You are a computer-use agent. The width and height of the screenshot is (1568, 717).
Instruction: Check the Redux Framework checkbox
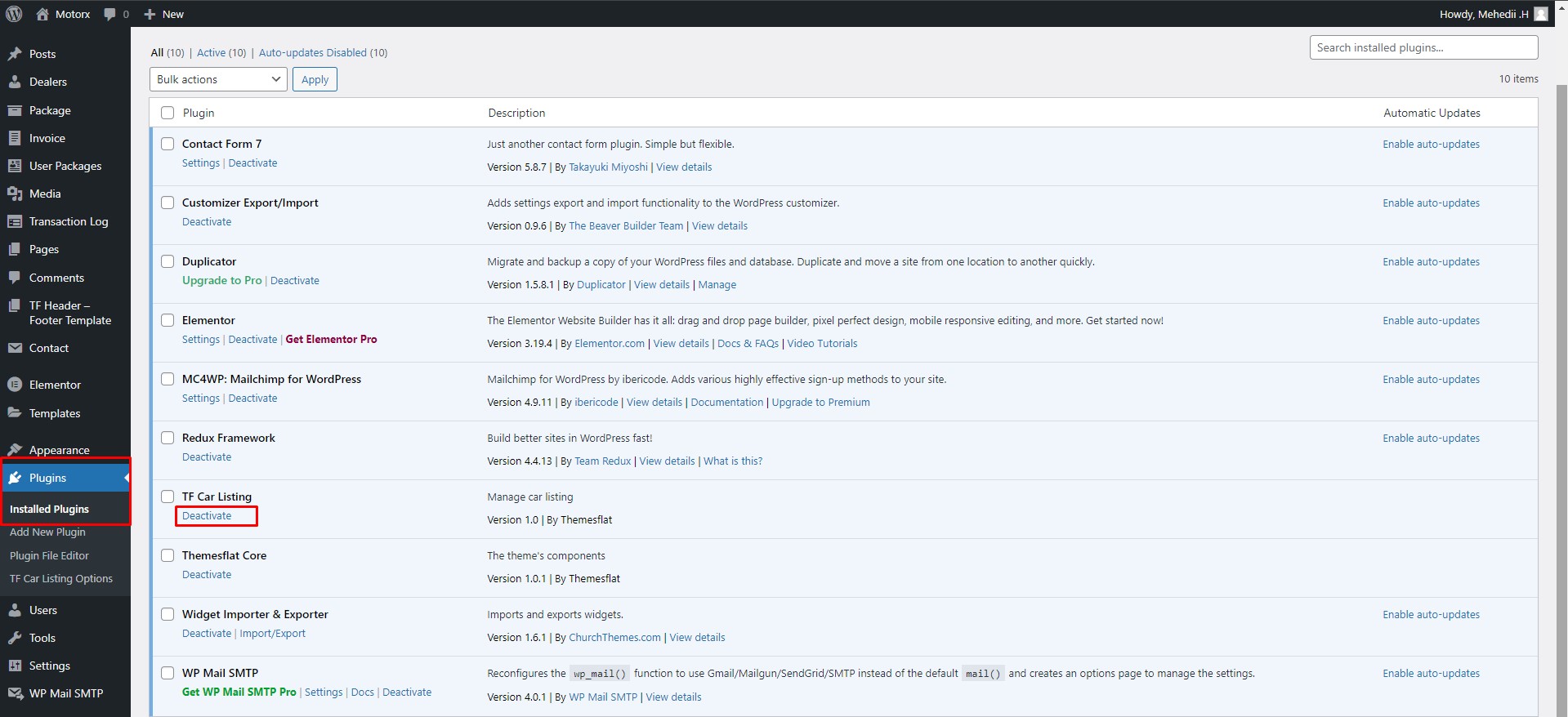coord(168,438)
